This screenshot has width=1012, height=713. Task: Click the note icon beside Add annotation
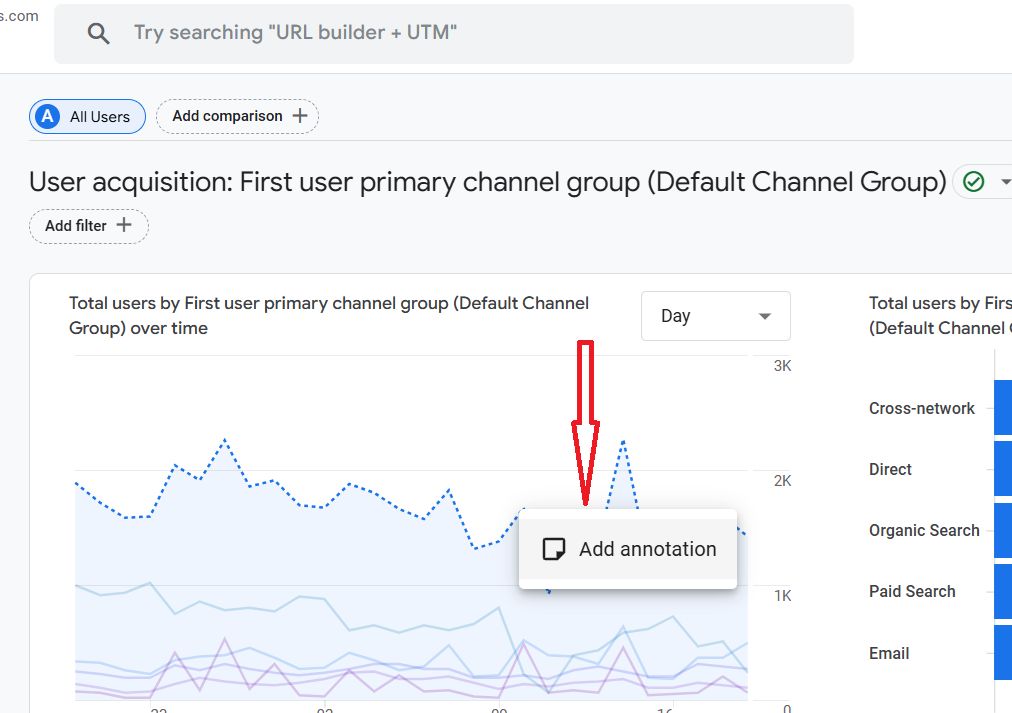tap(553, 549)
